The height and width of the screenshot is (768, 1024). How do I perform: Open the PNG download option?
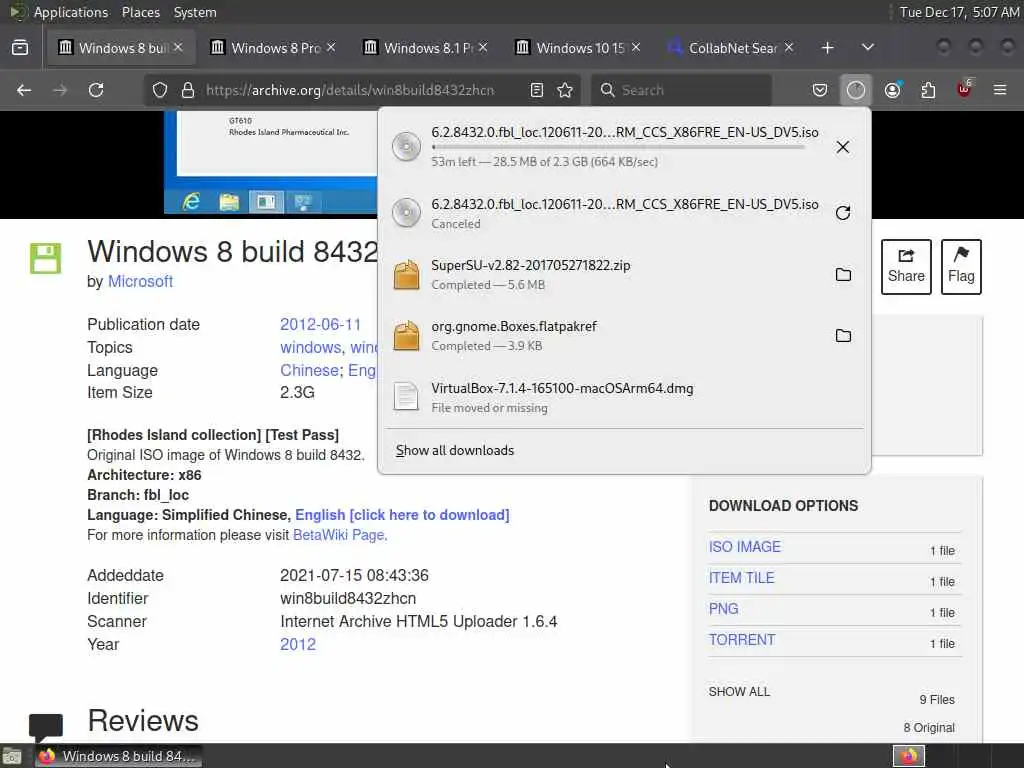(x=724, y=609)
